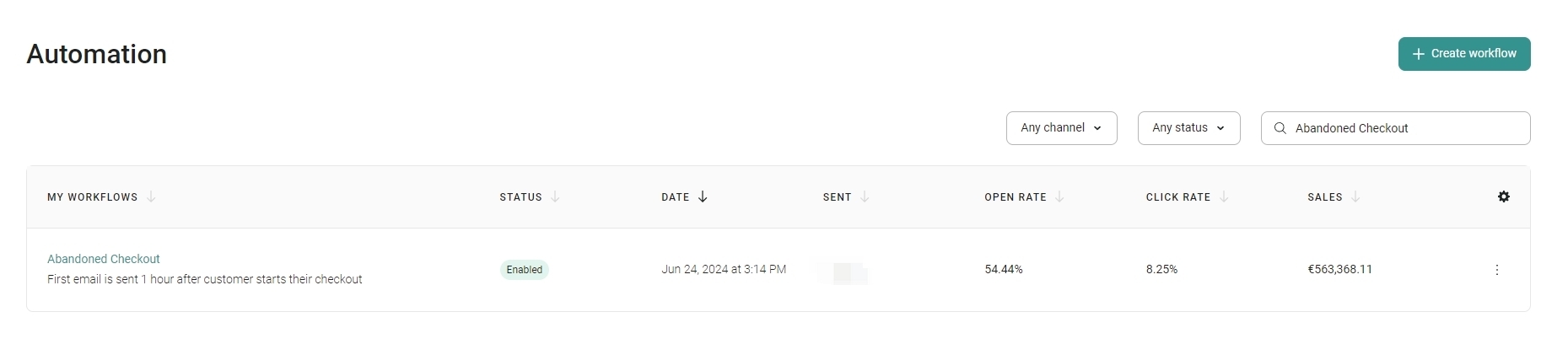This screenshot has width=1568, height=339.
Task: Sort by Sales arrow icon
Action: tap(1355, 196)
